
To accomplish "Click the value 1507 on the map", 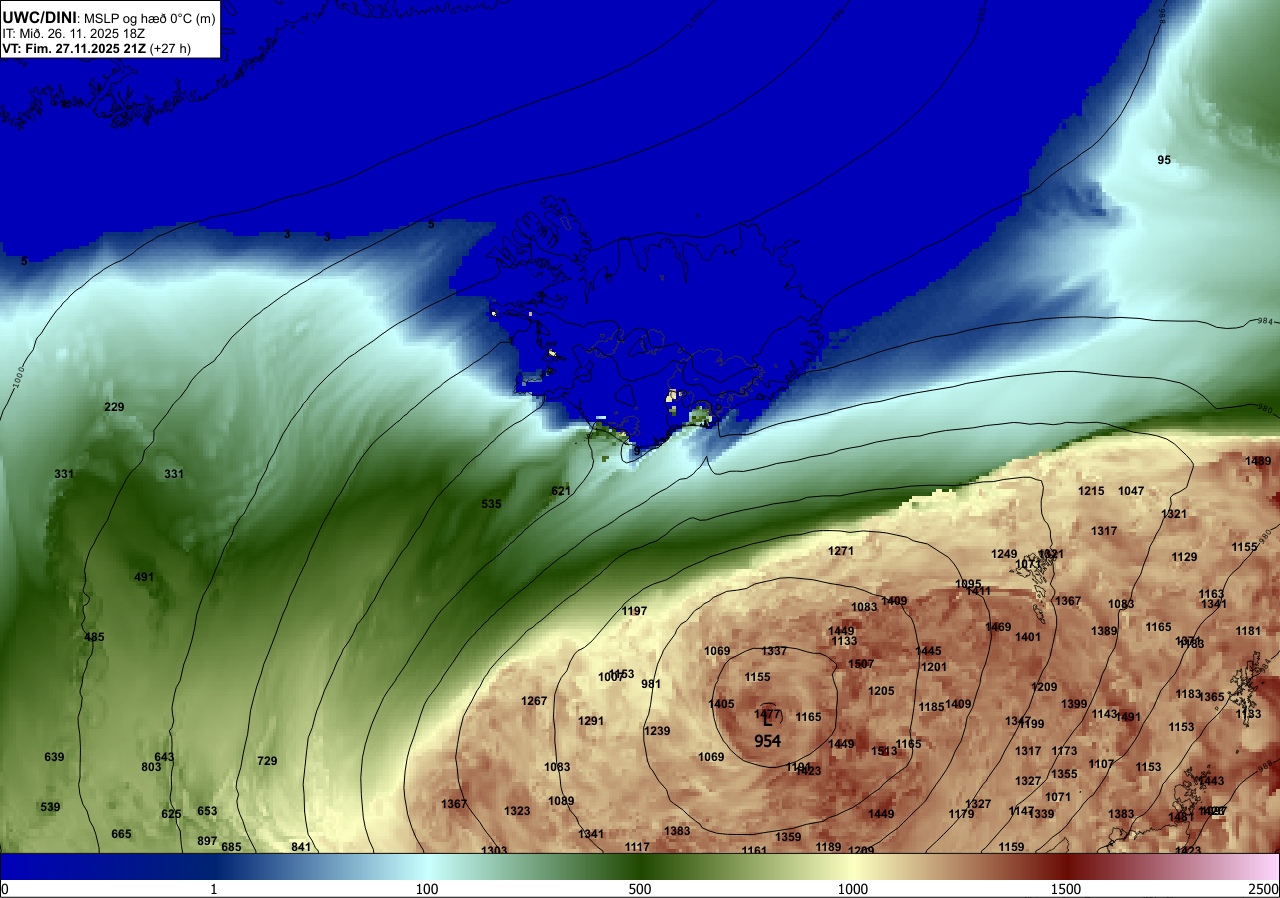I will [861, 664].
